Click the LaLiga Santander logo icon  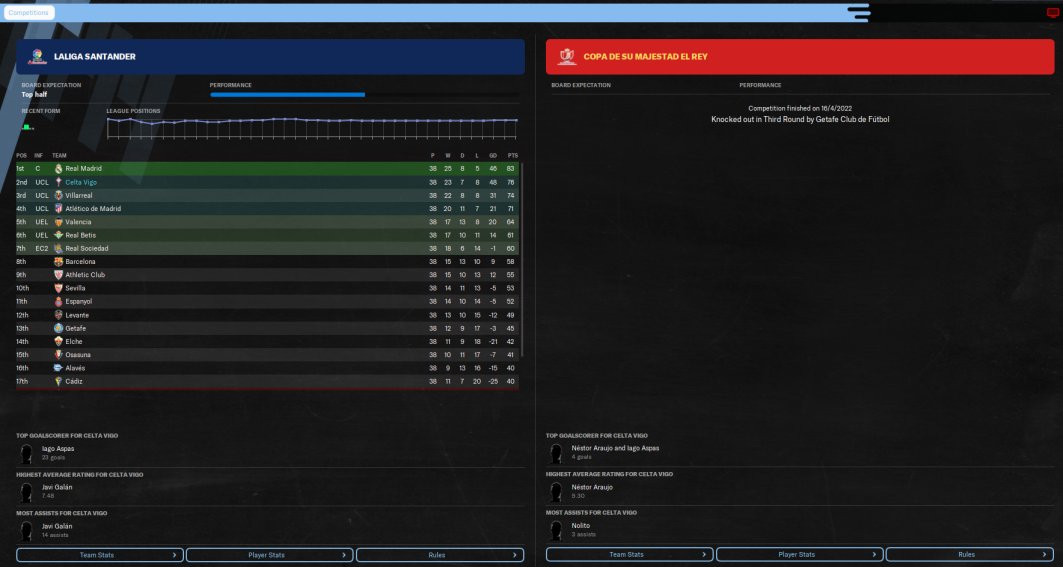point(37,56)
